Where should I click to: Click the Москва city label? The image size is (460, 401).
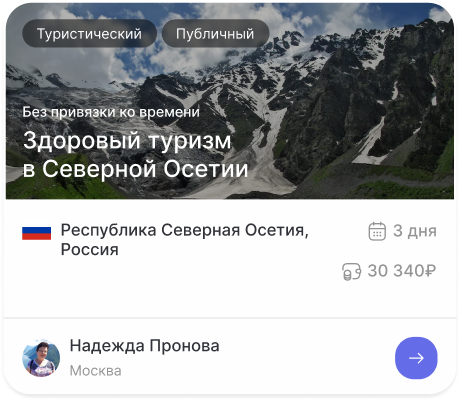[x=95, y=371]
